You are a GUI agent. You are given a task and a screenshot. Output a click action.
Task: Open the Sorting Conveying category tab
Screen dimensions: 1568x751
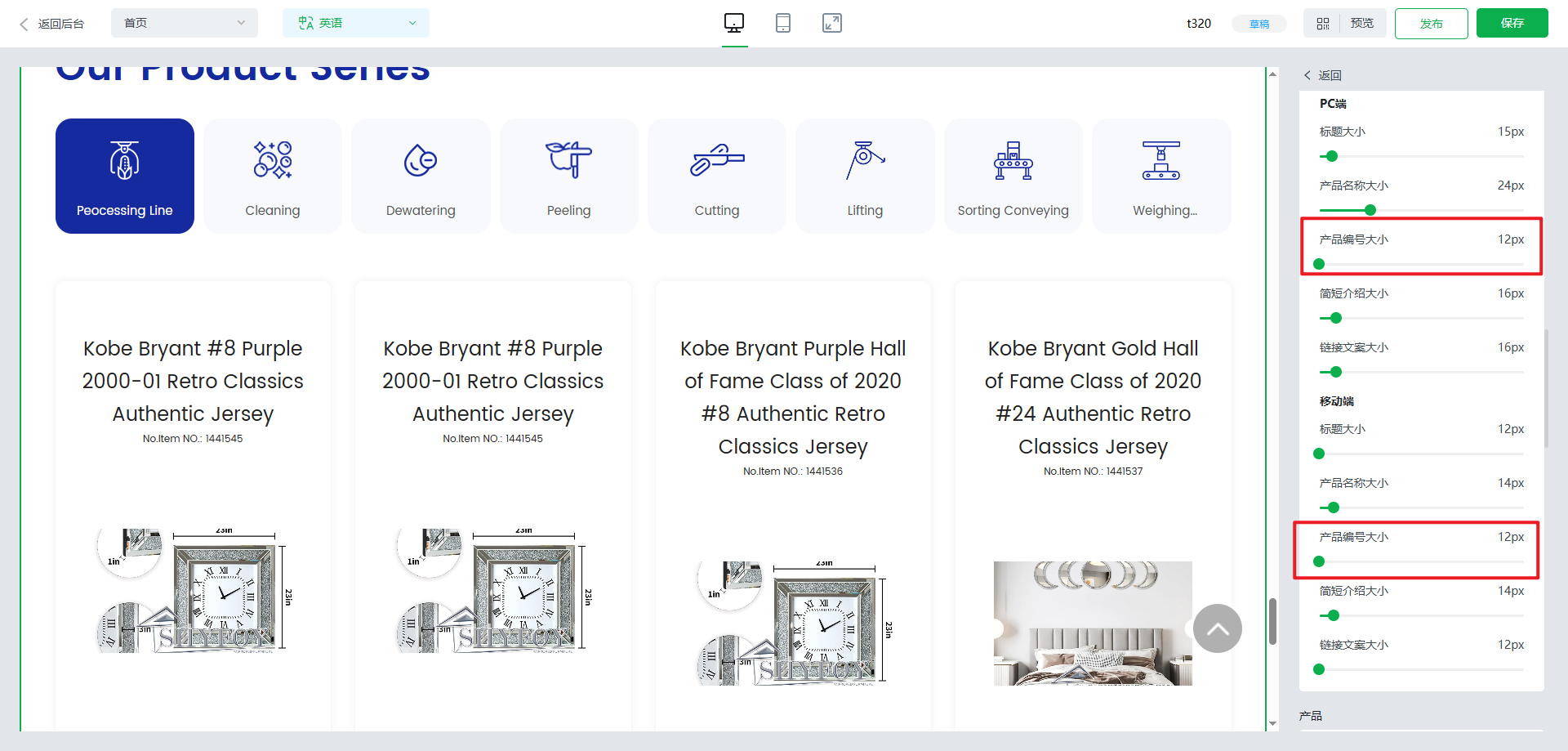coord(1013,176)
